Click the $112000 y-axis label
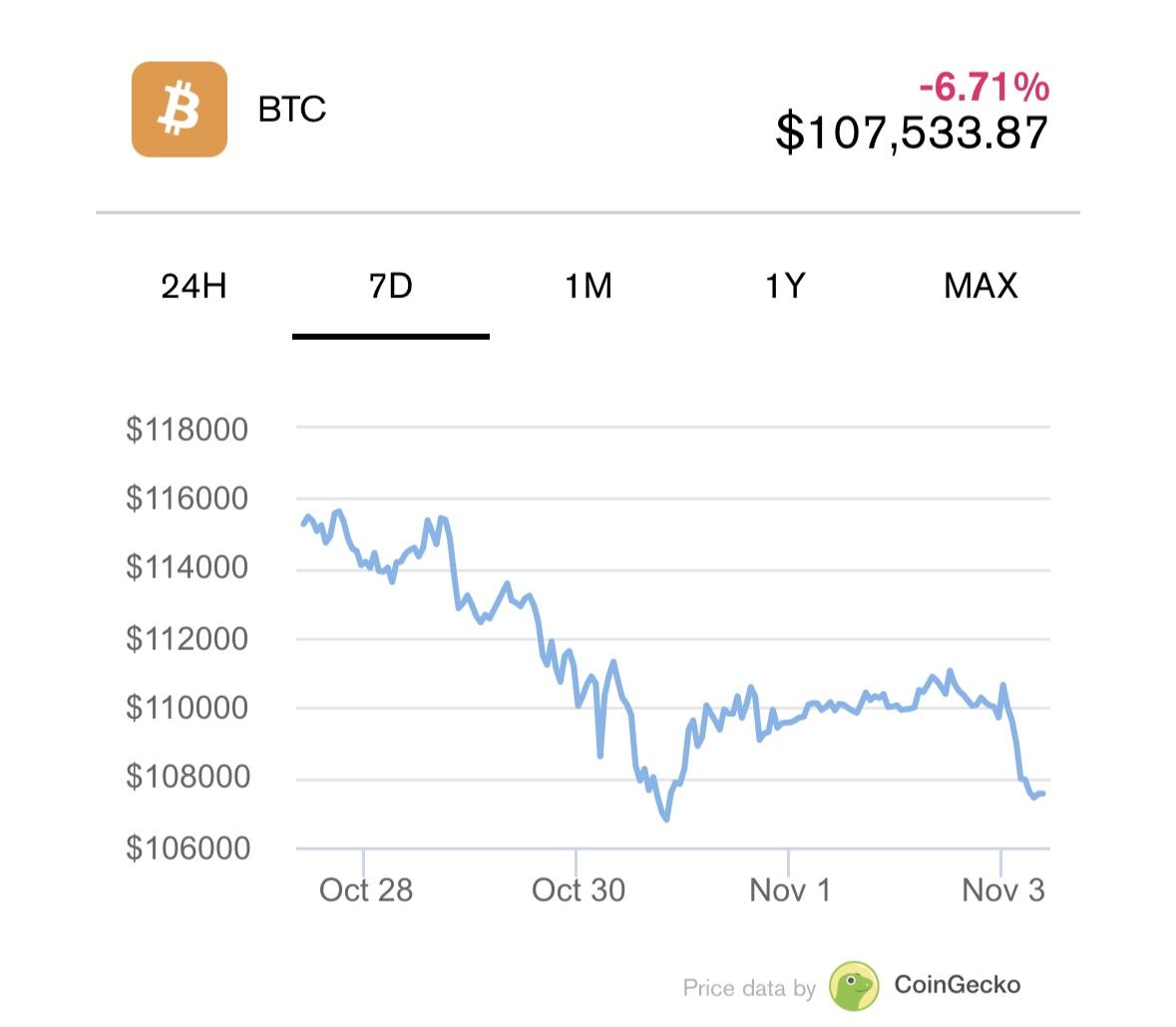The width and height of the screenshot is (1176, 1027). point(187,638)
